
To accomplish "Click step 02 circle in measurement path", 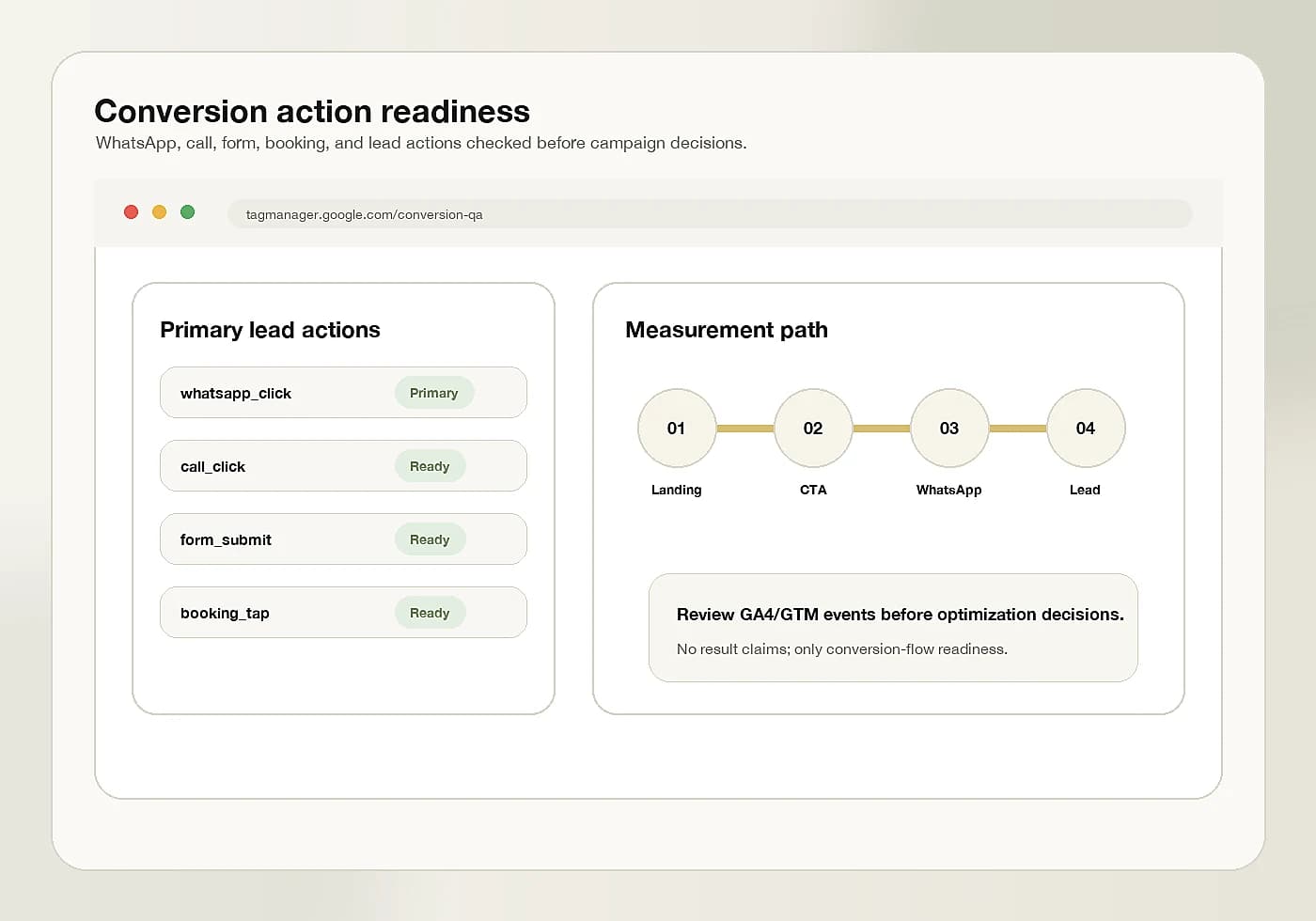I will point(813,429).
